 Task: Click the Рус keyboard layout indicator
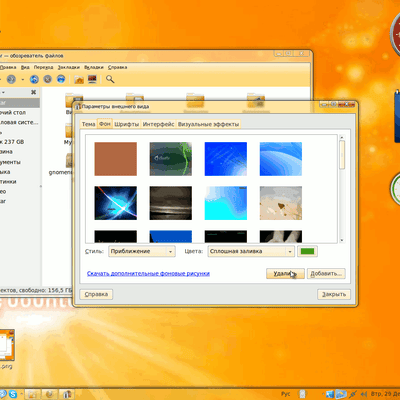click(x=286, y=394)
